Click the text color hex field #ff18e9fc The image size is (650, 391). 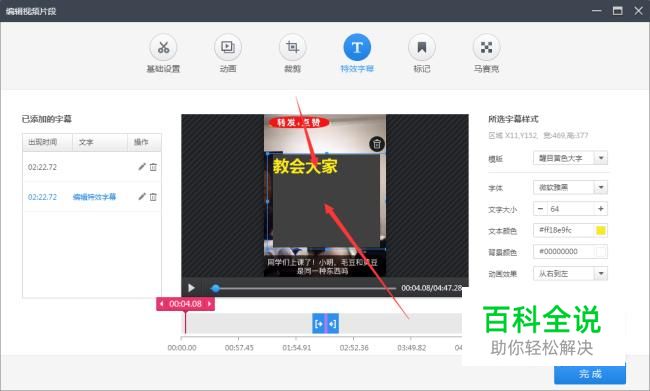tap(564, 230)
